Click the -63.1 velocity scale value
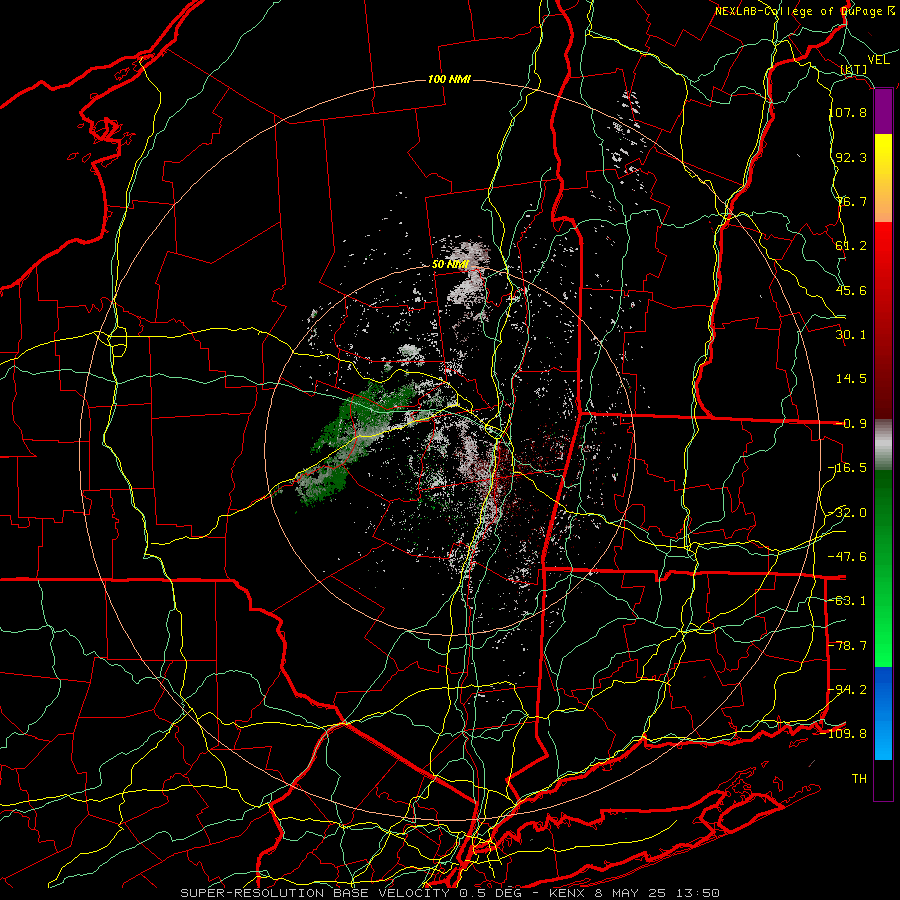This screenshot has height=900, width=900. 847,601
